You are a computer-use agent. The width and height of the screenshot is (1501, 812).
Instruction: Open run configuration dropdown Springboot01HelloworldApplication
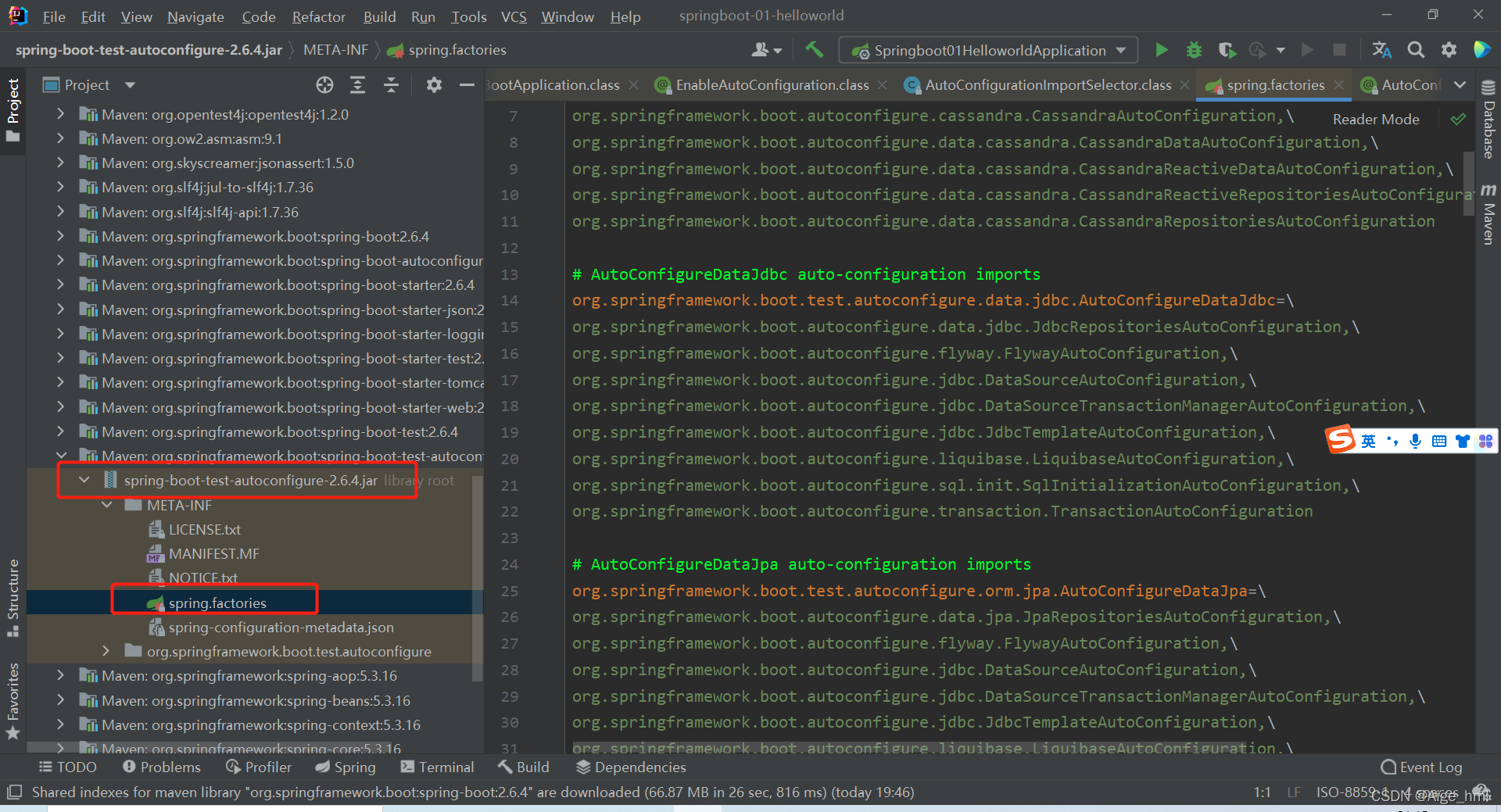point(988,51)
